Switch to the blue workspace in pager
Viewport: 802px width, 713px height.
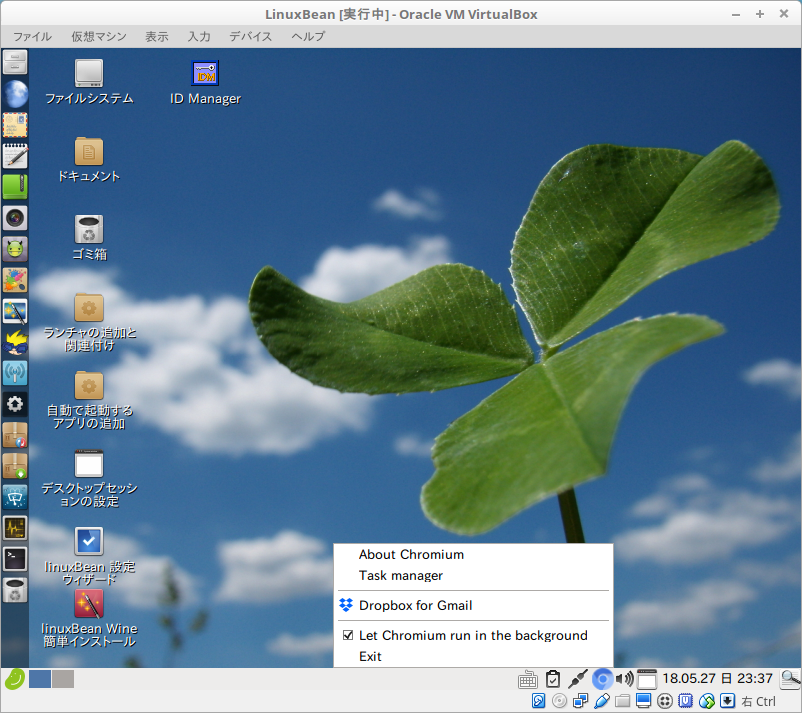pyautogui.click(x=40, y=679)
